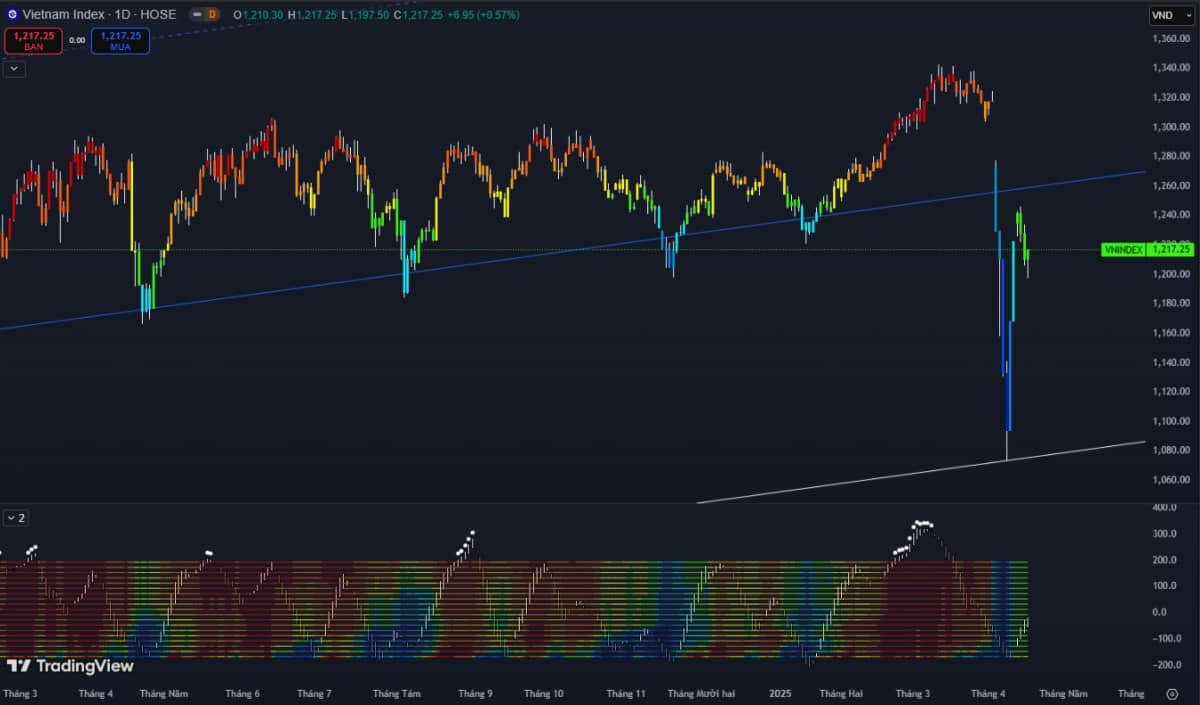Image resolution: width=1200 pixels, height=705 pixels.
Task: Click the minus pill icon beside D badge
Action: [x=195, y=15]
